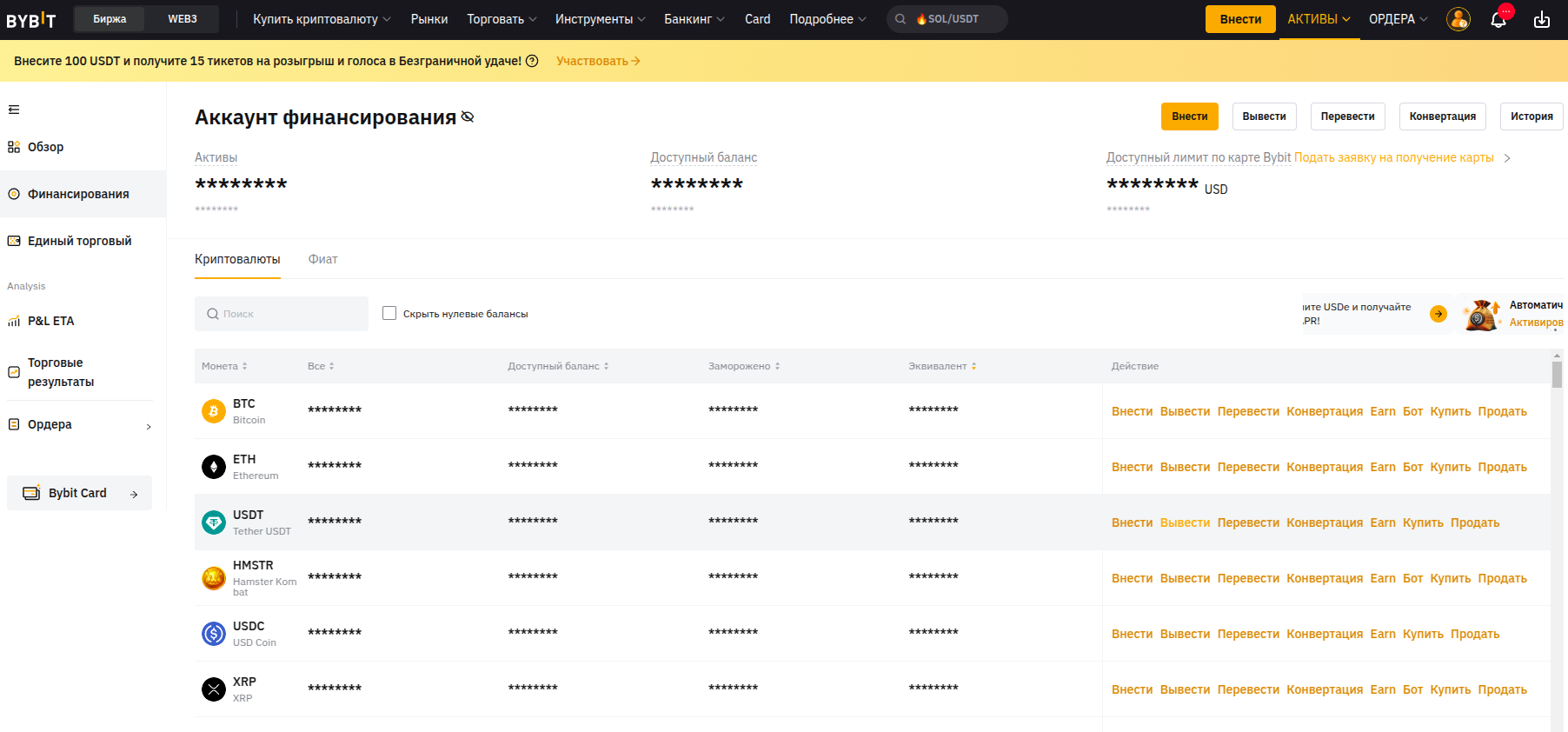Click Перевести link in BTC row
Image resolution: width=1568 pixels, height=732 pixels.
click(1248, 411)
